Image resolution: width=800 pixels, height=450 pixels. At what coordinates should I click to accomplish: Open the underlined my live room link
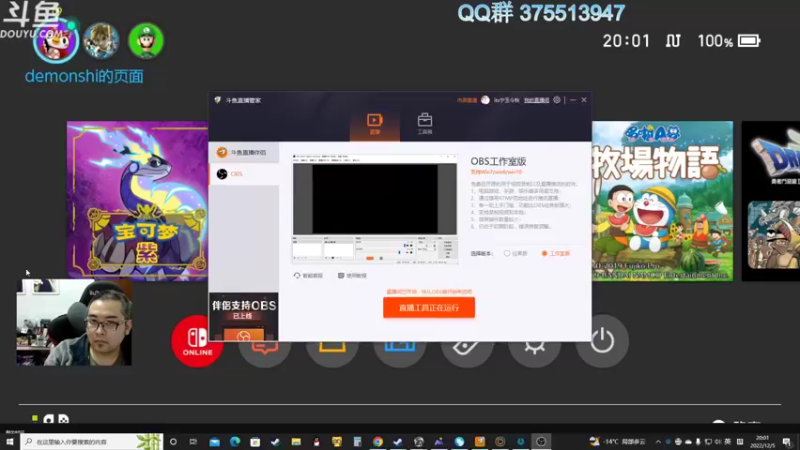536,101
